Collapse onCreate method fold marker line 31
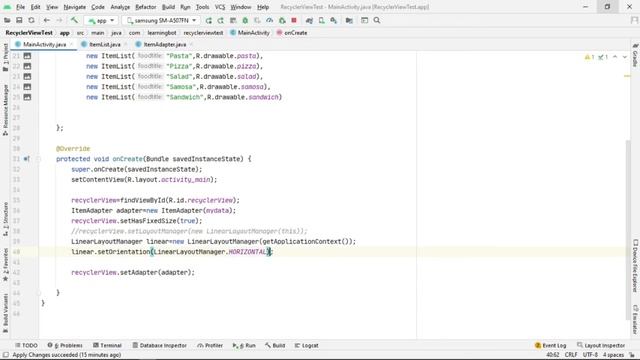 click(x=39, y=159)
